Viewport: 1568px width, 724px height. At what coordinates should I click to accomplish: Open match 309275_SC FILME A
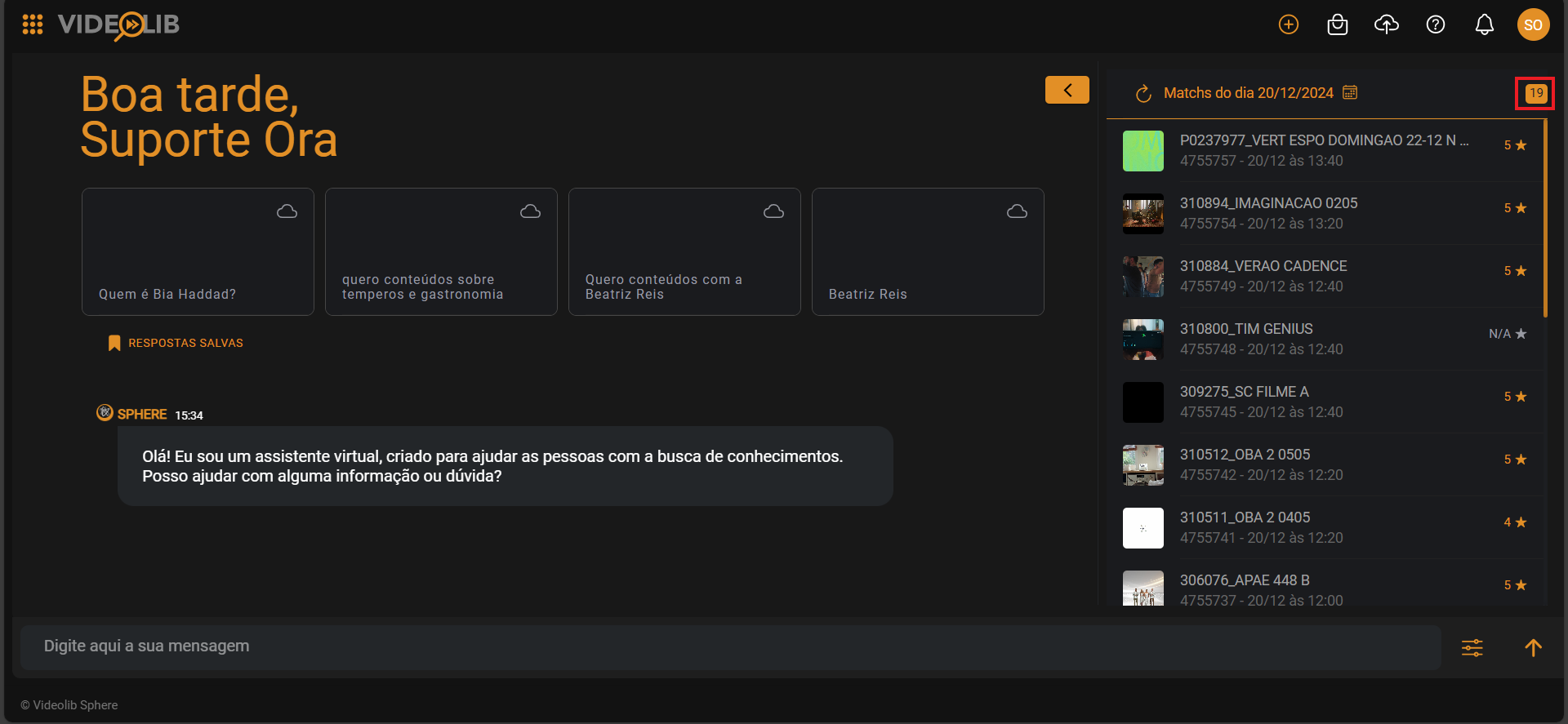[1325, 402]
